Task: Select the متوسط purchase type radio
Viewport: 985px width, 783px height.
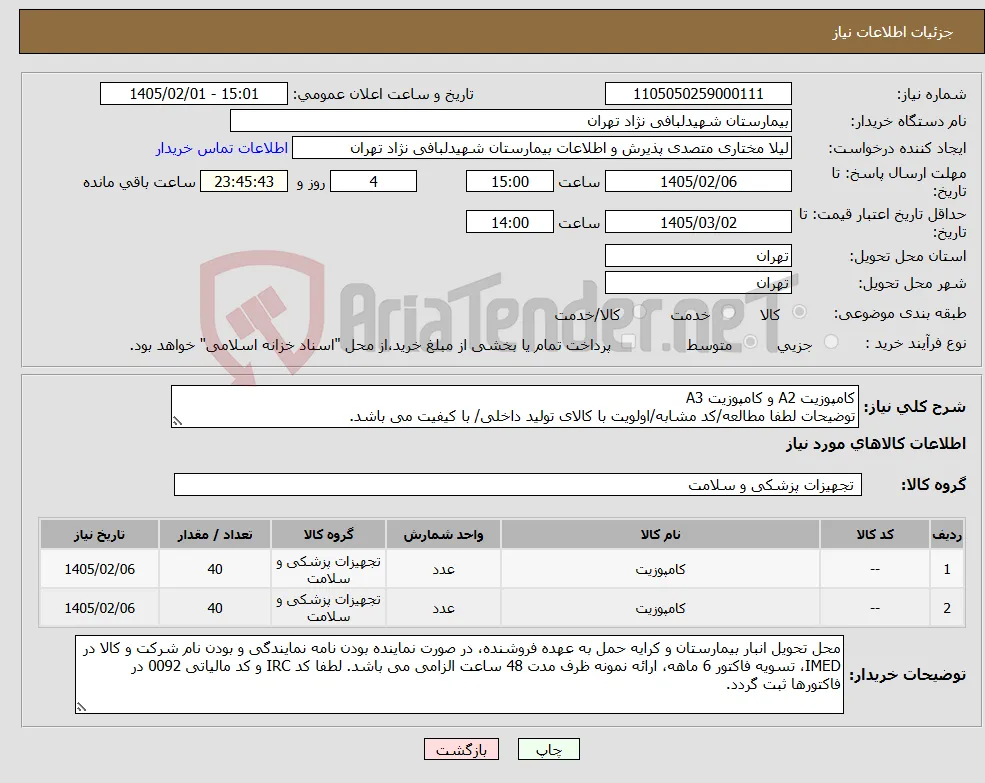Action: pos(751,342)
